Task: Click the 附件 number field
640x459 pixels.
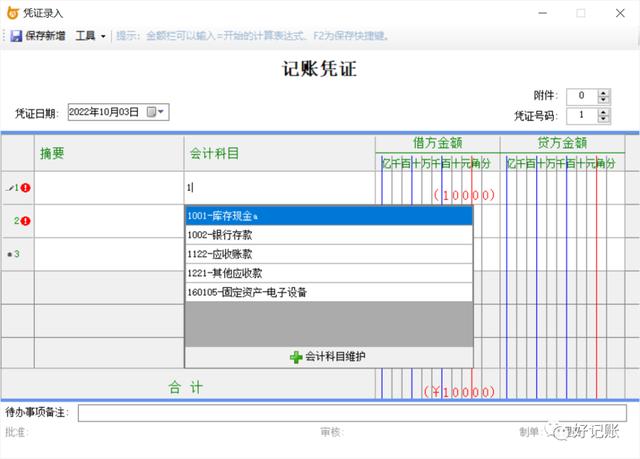Action: coord(582,96)
